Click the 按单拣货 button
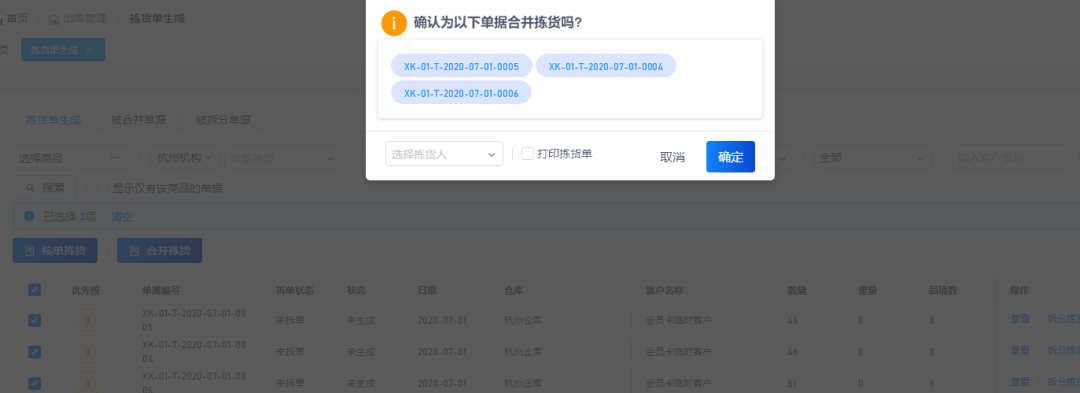This screenshot has height=393, width=1080. pos(55,251)
